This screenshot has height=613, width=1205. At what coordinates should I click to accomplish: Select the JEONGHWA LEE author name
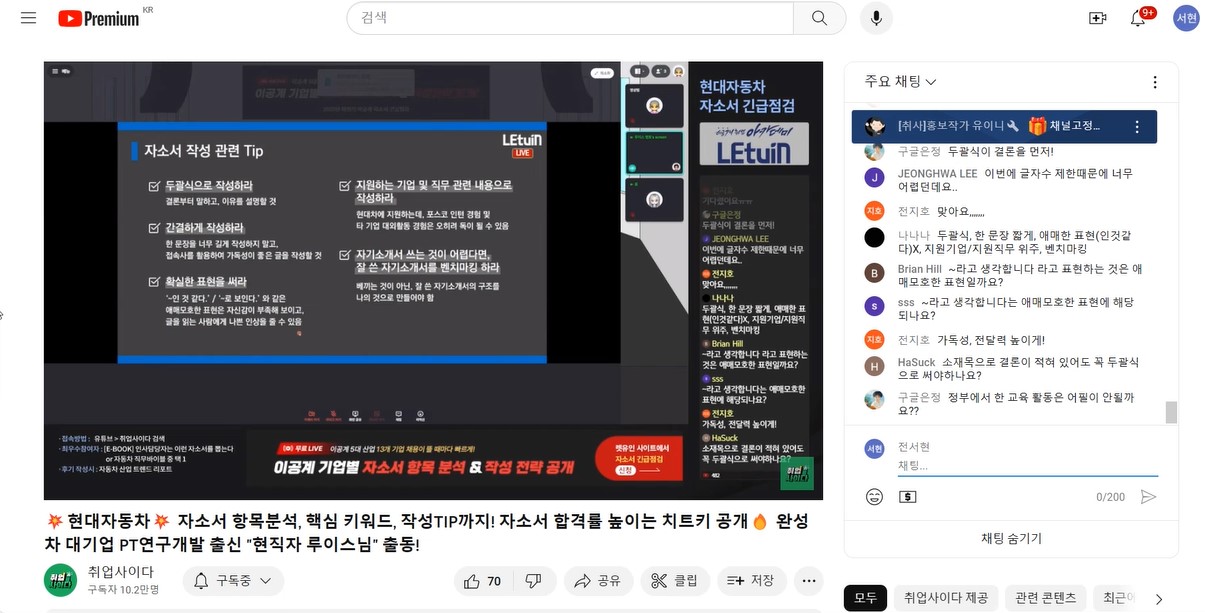click(x=937, y=173)
